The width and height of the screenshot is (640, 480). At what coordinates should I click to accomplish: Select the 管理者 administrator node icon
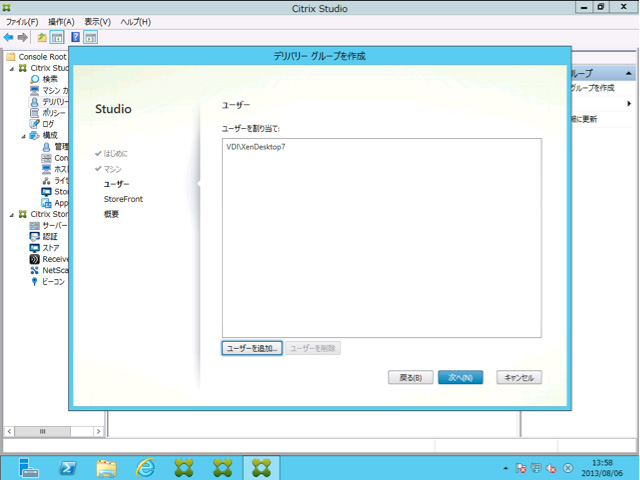[x=47, y=147]
